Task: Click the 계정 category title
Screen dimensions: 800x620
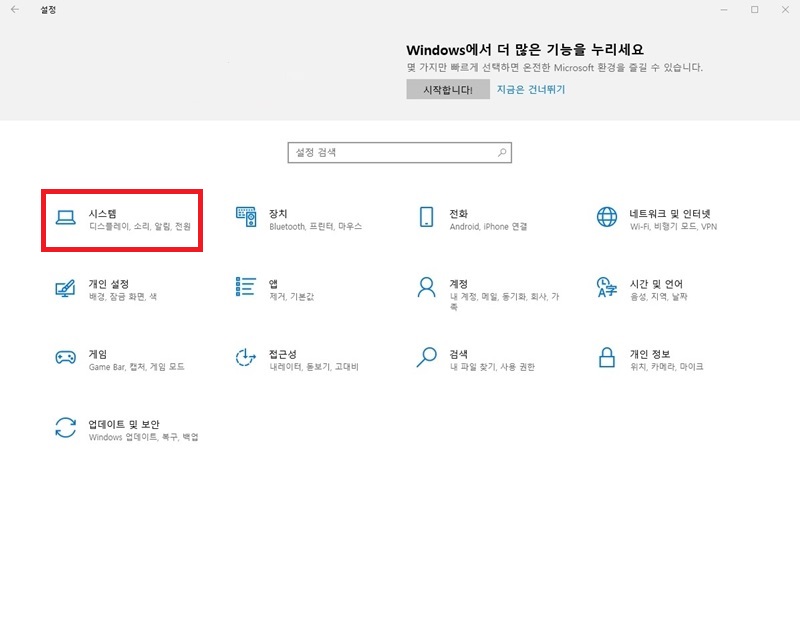Action: [x=458, y=284]
